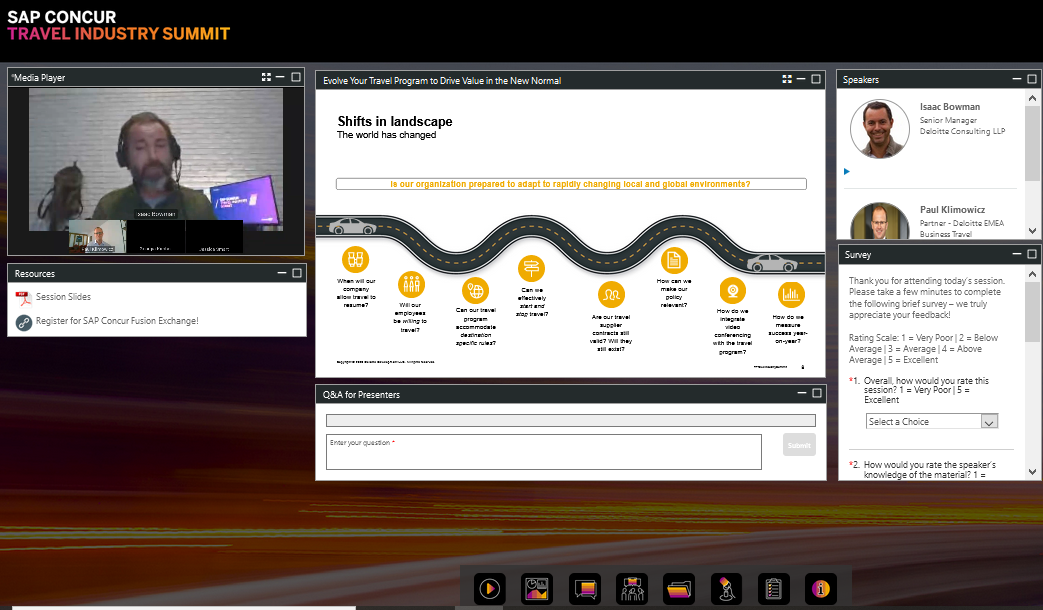Open the media player dock icon
Image resolution: width=1043 pixels, height=610 pixels.
tap(490, 589)
